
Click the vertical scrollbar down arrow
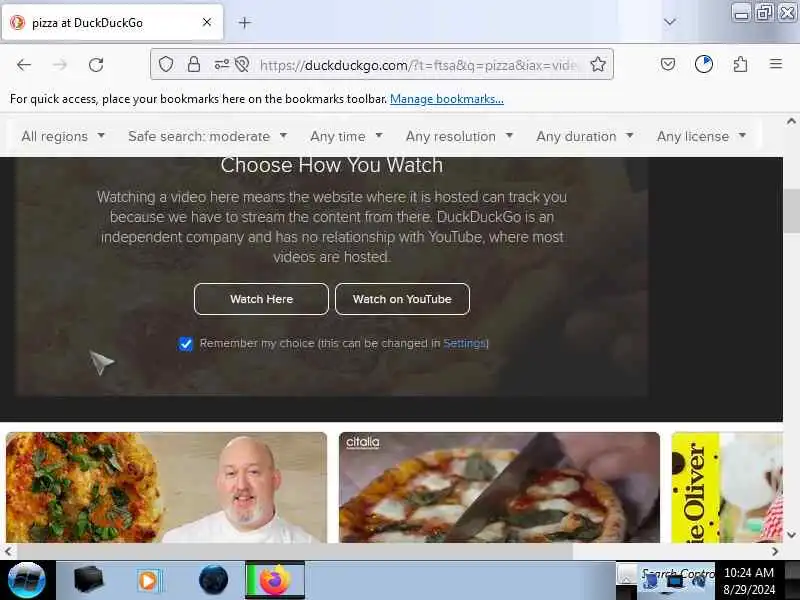tap(791, 535)
